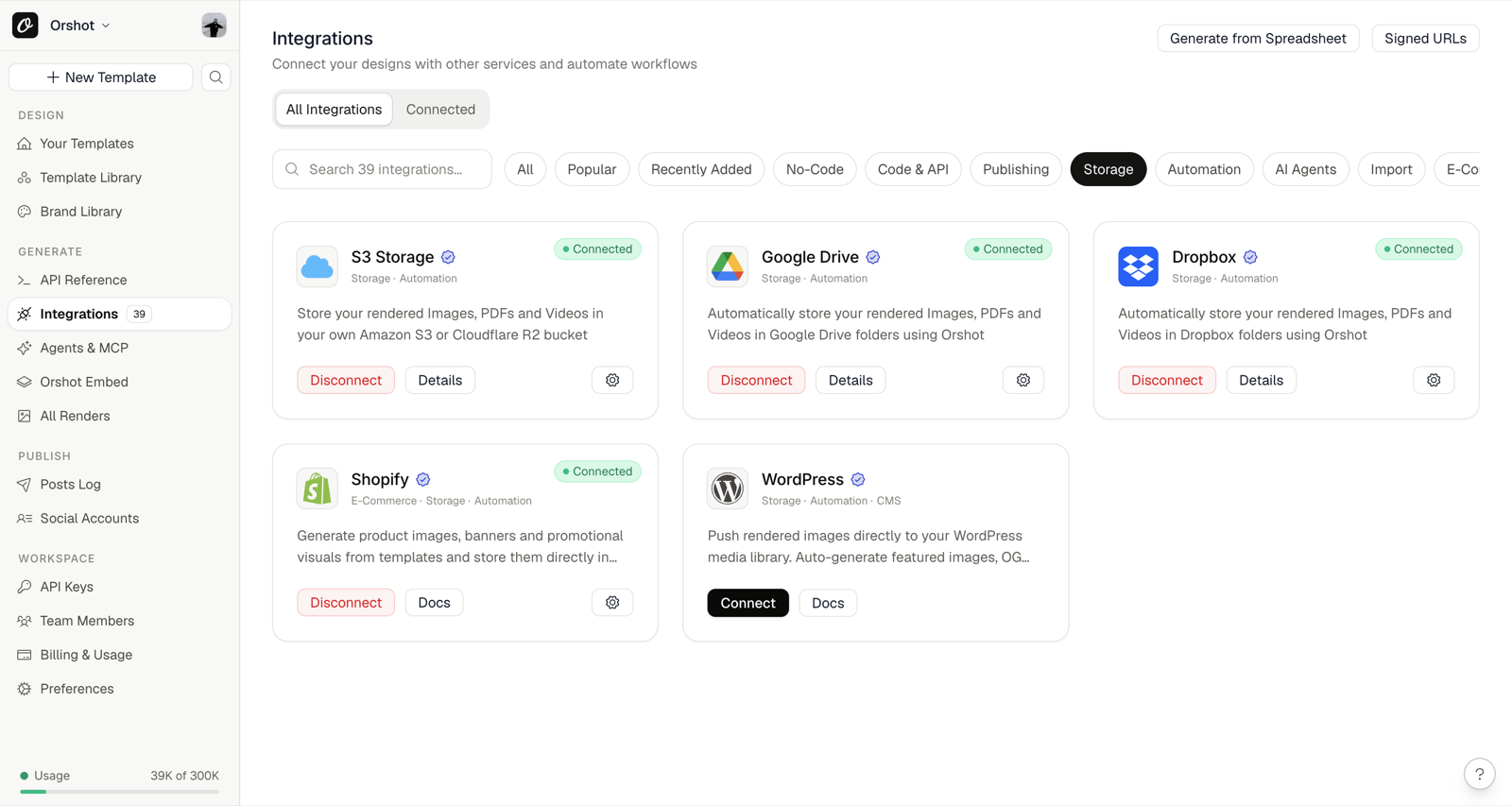Open S3 Storage settings gear

[x=612, y=380]
